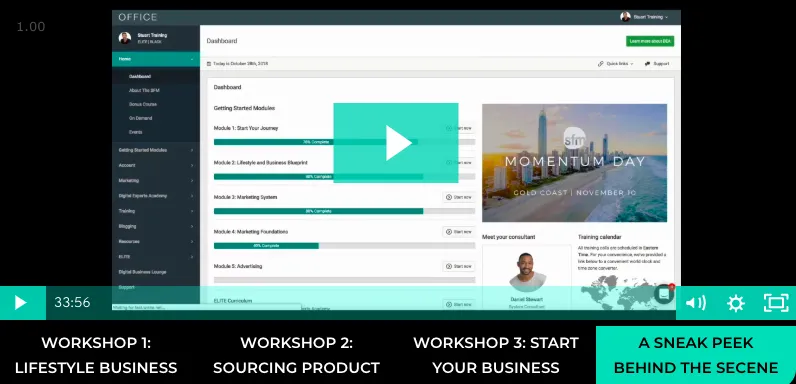Mute the video with the speaker icon
796x384 pixels.
pos(695,303)
